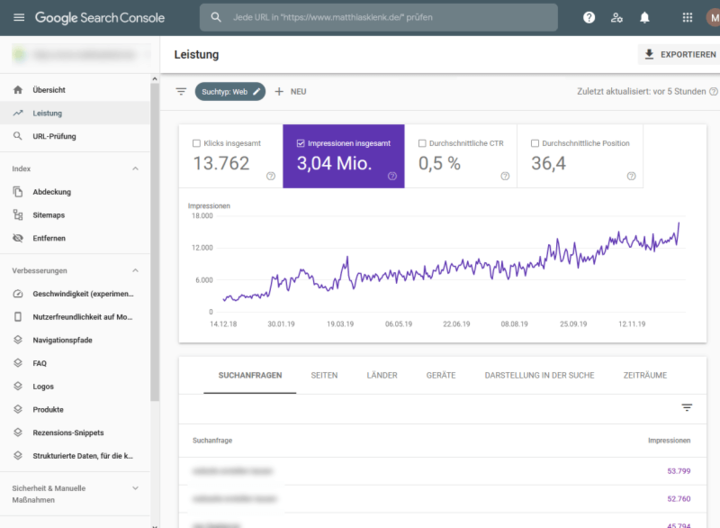720x528 pixels.
Task: Click the Exportieren button
Action: pyautogui.click(x=678, y=54)
